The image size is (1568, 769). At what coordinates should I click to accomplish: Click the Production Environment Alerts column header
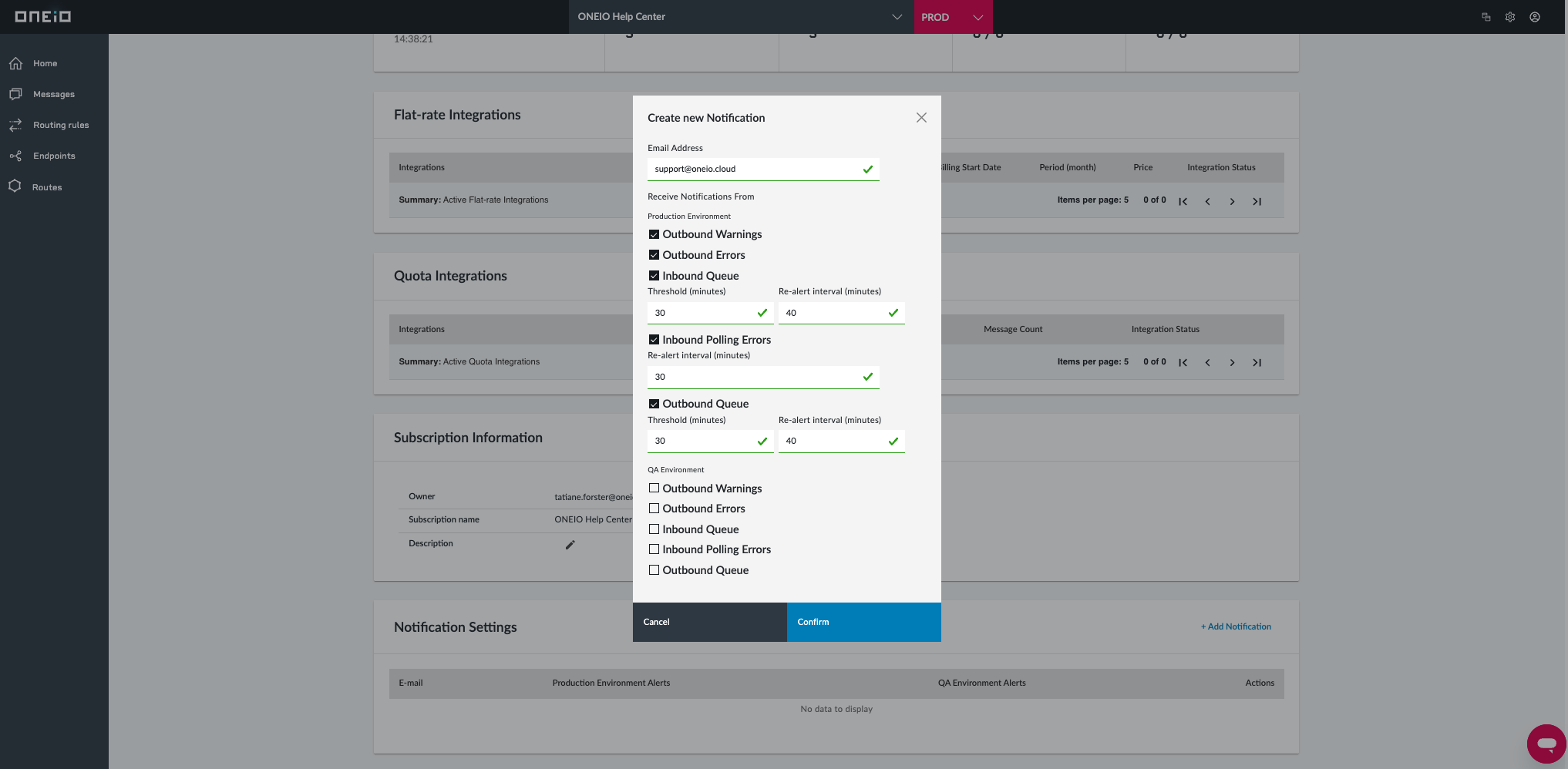click(611, 683)
